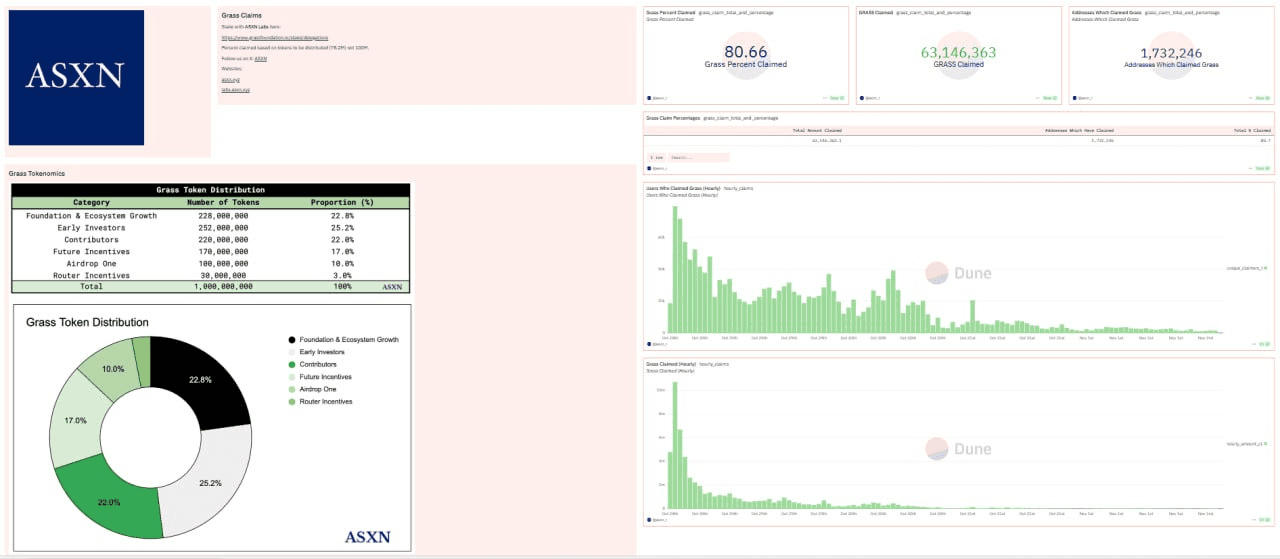The height and width of the screenshot is (559, 1280).
Task: Click the '228,000,000' token count cell
Action: click(223, 216)
